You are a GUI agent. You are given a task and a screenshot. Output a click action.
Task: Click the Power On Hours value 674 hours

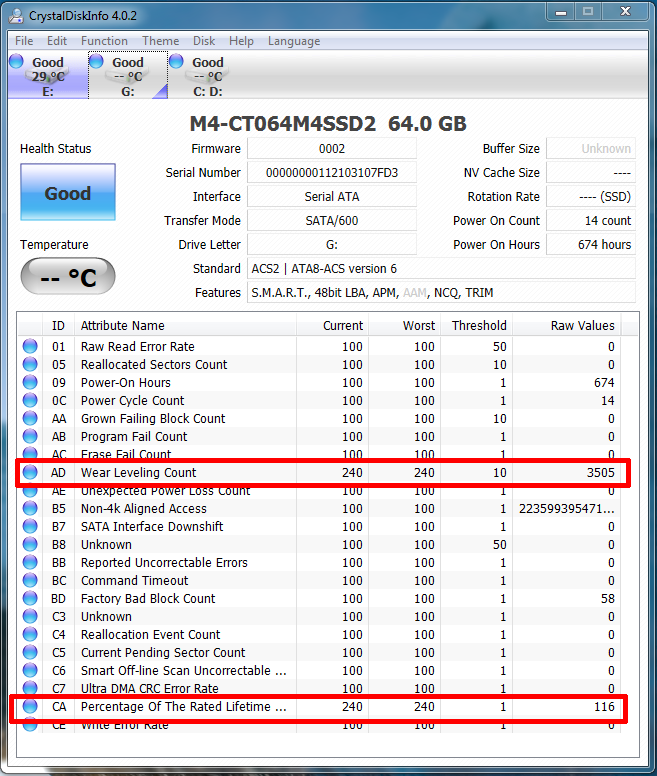pyautogui.click(x=591, y=244)
